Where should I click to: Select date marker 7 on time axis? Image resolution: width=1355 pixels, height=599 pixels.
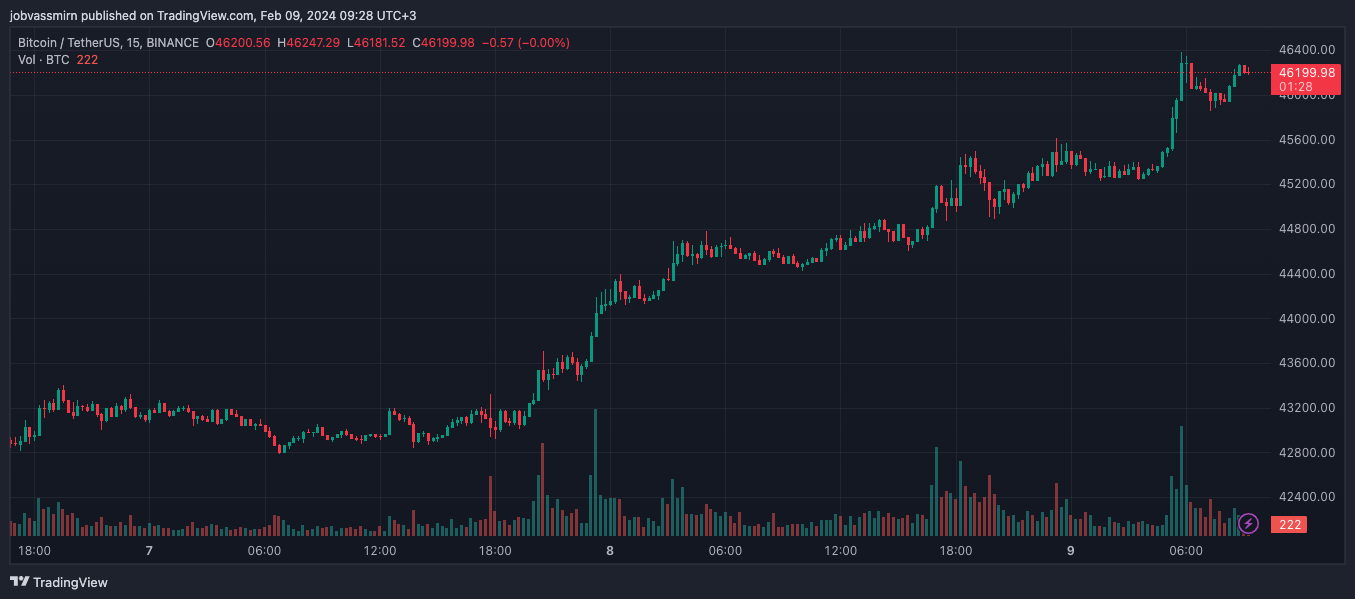click(x=149, y=551)
